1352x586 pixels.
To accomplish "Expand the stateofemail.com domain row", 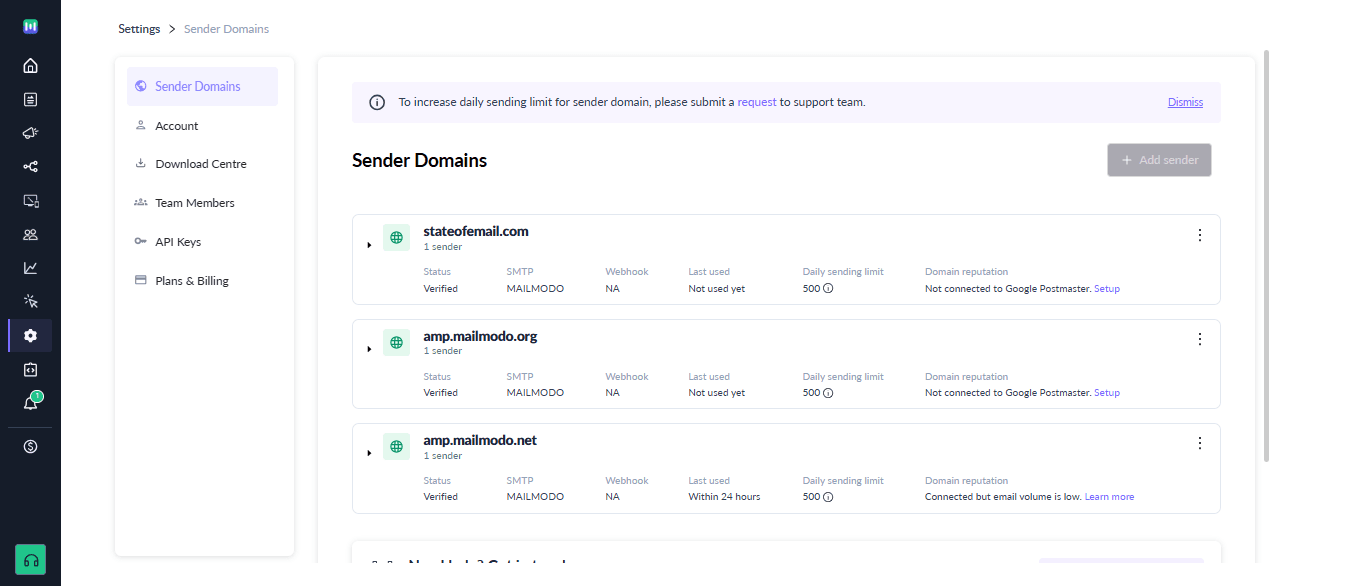I will (369, 245).
